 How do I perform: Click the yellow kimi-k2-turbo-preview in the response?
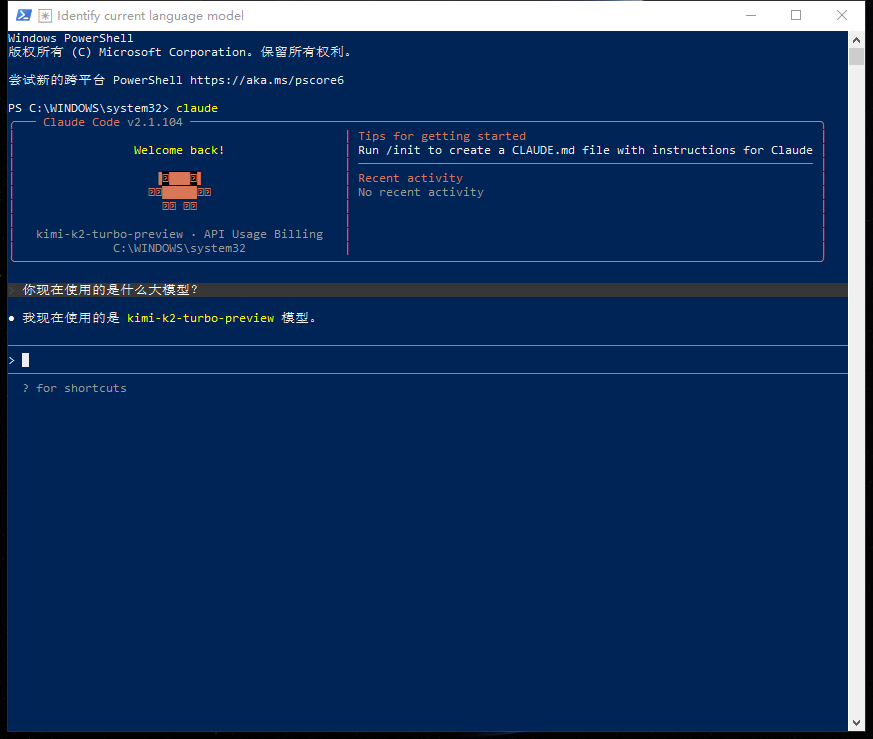(200, 318)
